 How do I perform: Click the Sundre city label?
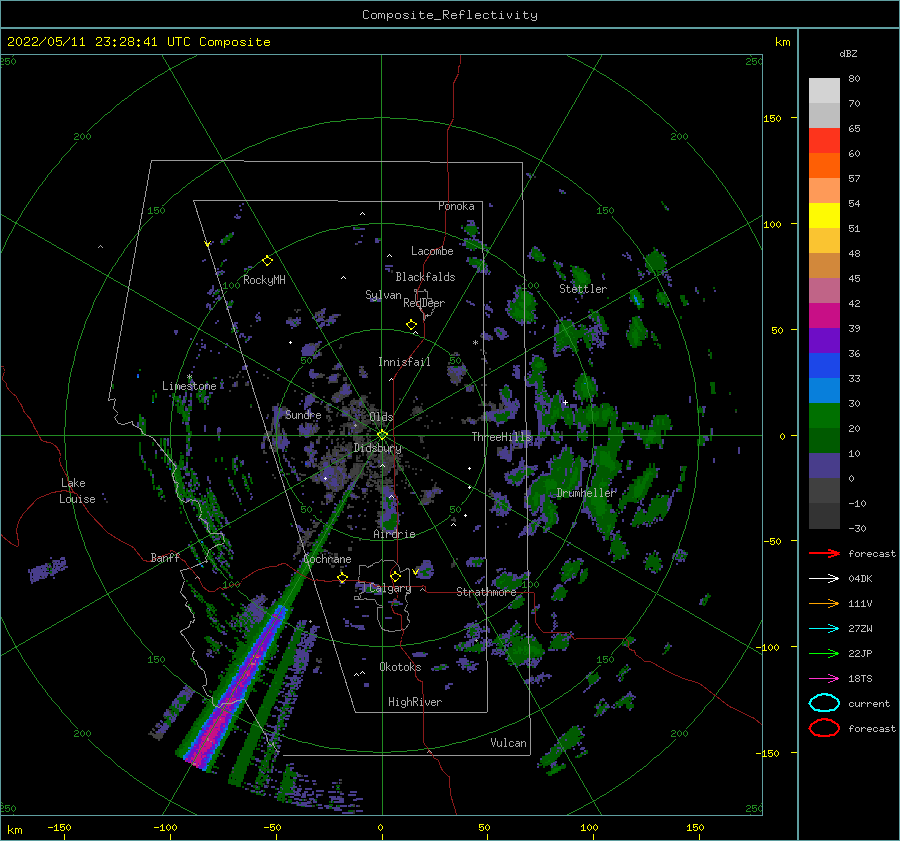tap(303, 414)
